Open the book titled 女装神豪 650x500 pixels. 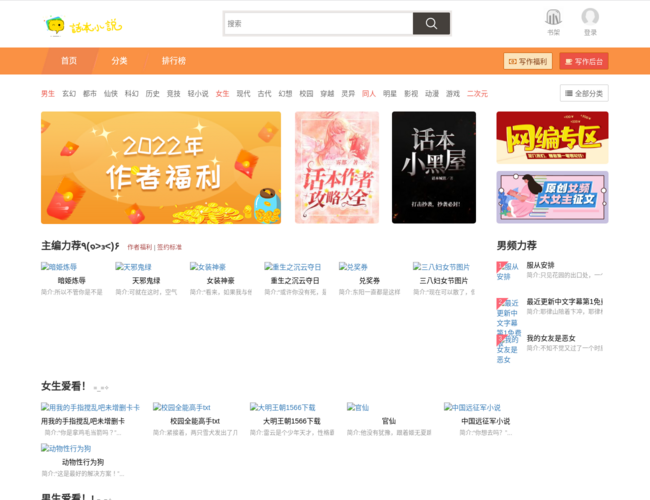(221, 281)
